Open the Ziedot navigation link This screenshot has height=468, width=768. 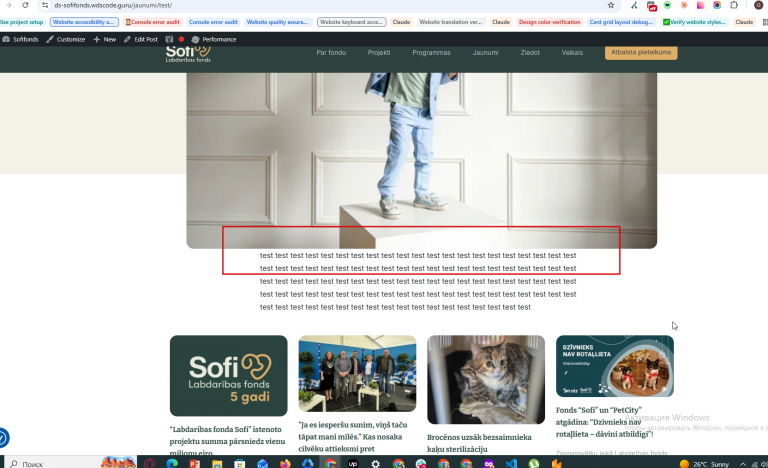click(x=530, y=52)
